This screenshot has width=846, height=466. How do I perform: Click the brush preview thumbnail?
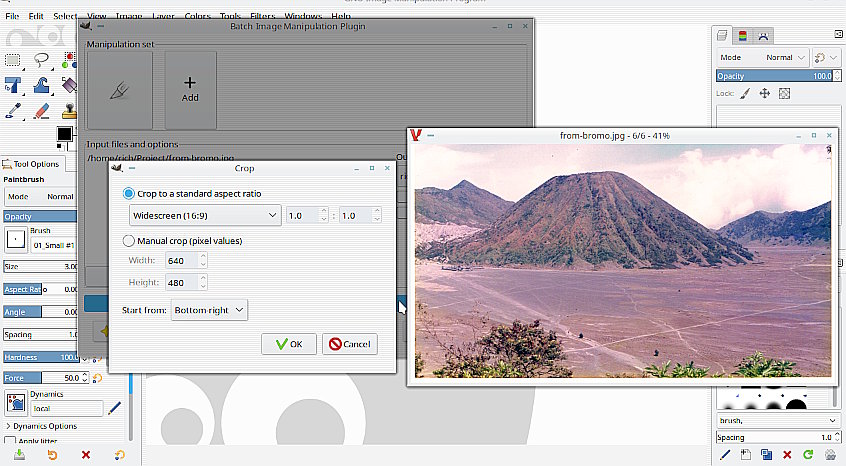pos(16,239)
